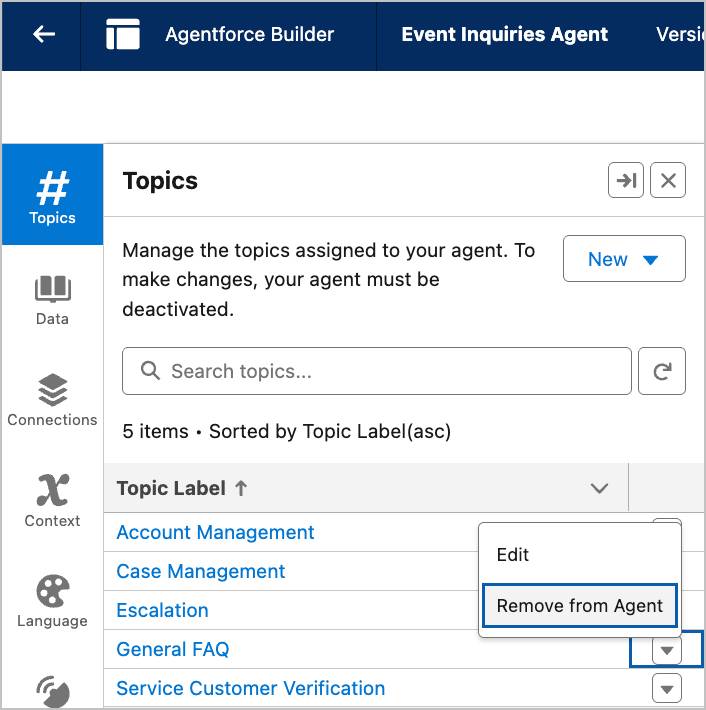Viewport: 706px width, 710px height.
Task: Click the '5 items' sort summary text
Action: (x=286, y=431)
